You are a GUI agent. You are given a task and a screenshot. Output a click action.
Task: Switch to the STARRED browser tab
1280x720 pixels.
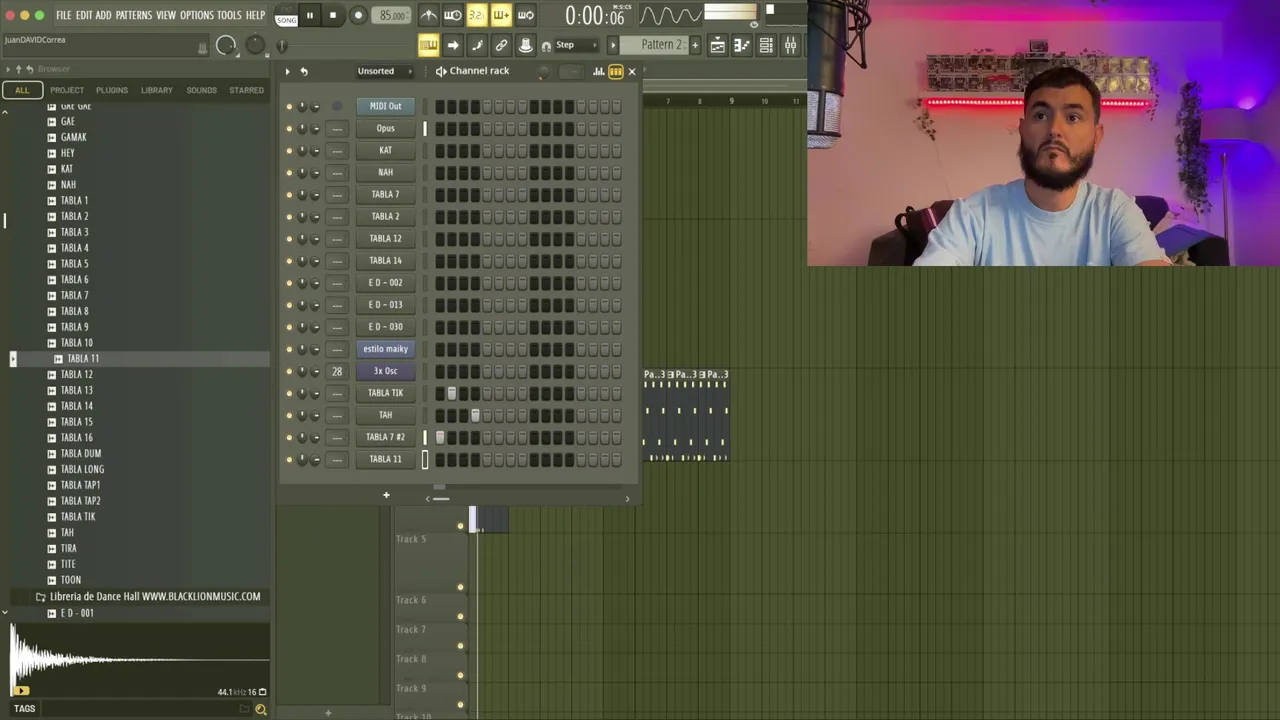246,90
